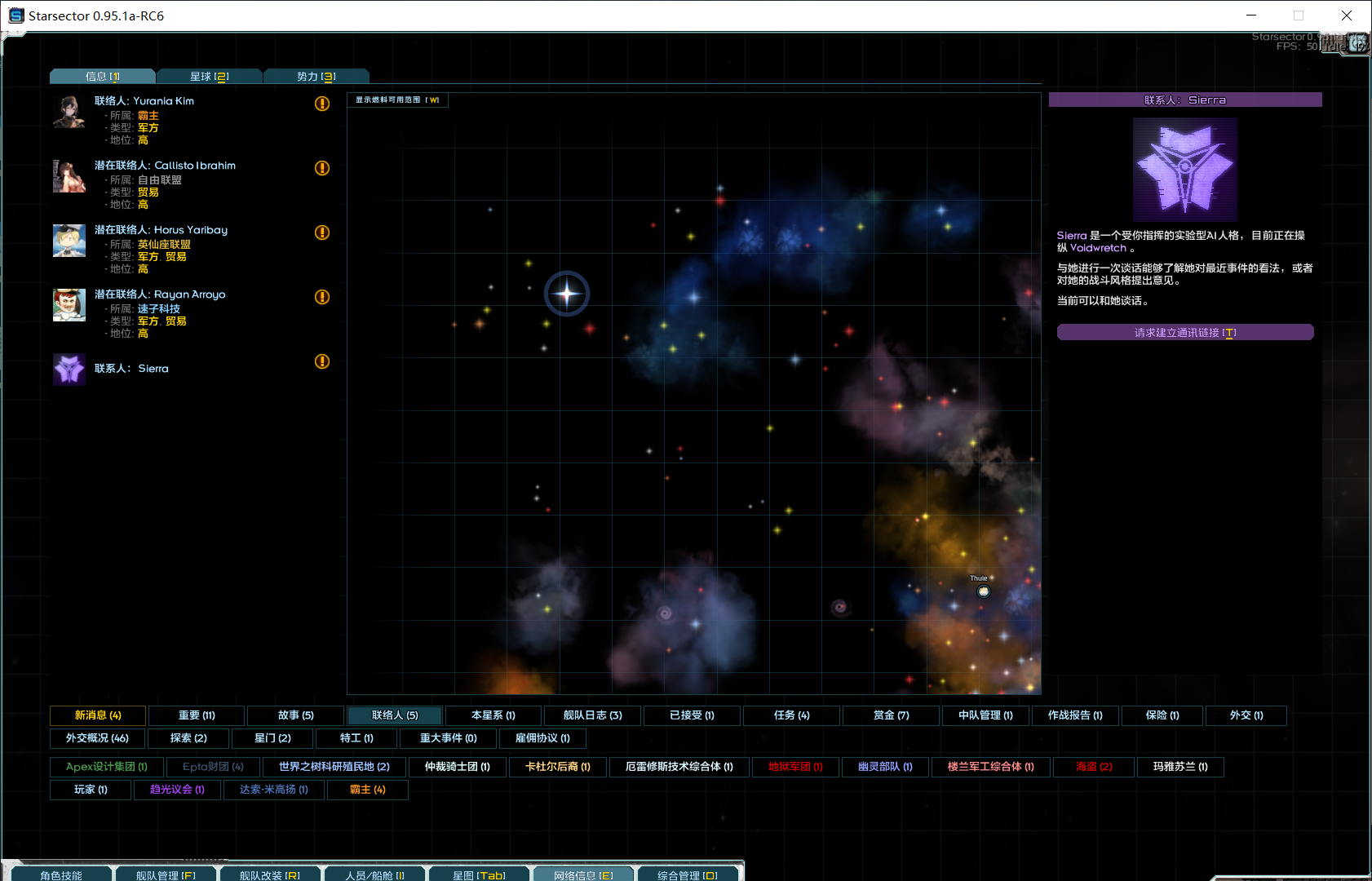This screenshot has width=1372, height=881.
Task: Request comm link with Sierra
Action: 1184,333
